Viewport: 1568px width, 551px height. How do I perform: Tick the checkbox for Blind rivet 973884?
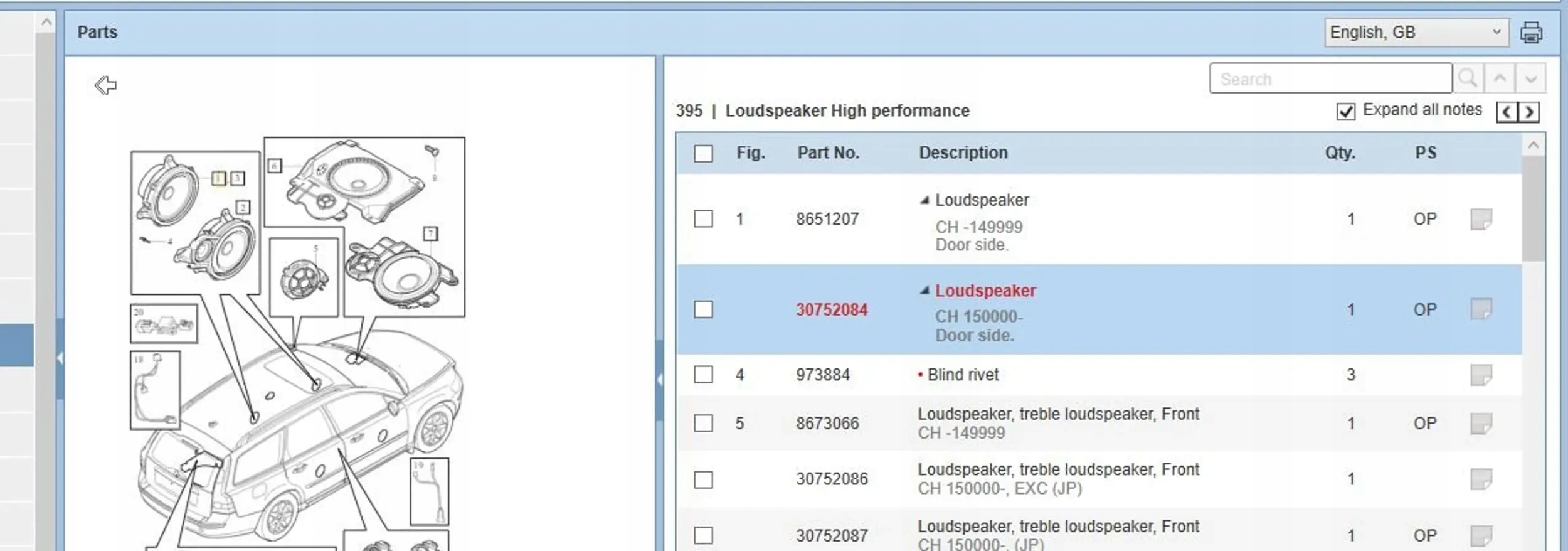704,375
